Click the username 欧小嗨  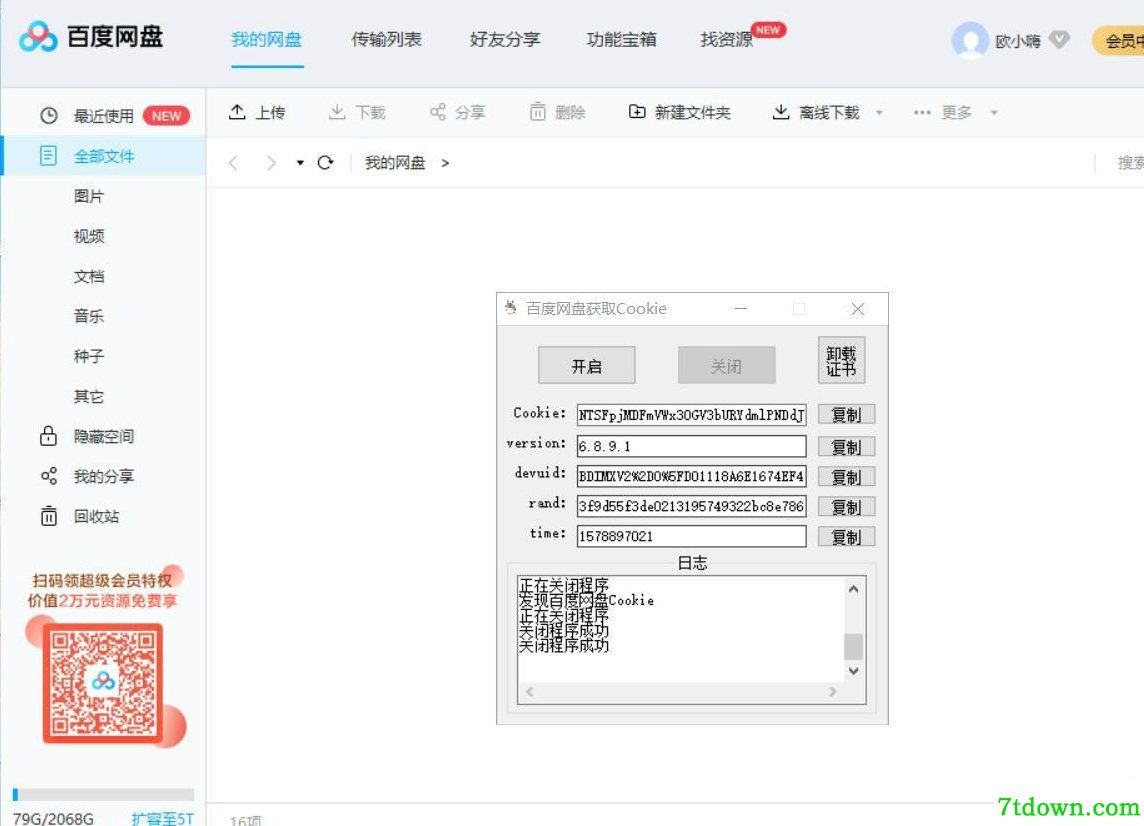pyautogui.click(x=1018, y=41)
